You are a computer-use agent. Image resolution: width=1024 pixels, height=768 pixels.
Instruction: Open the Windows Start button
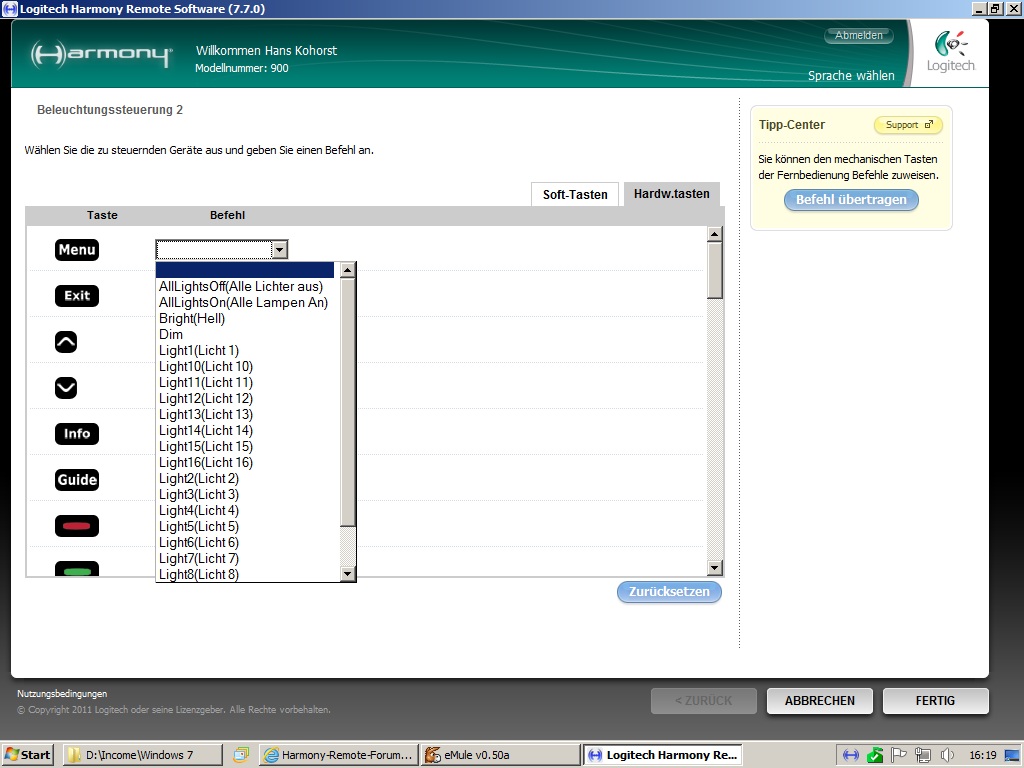(x=27, y=755)
